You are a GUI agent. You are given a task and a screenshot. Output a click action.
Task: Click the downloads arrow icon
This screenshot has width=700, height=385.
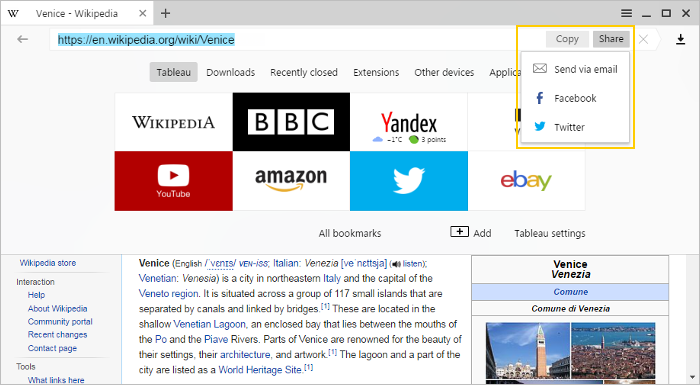coord(680,40)
